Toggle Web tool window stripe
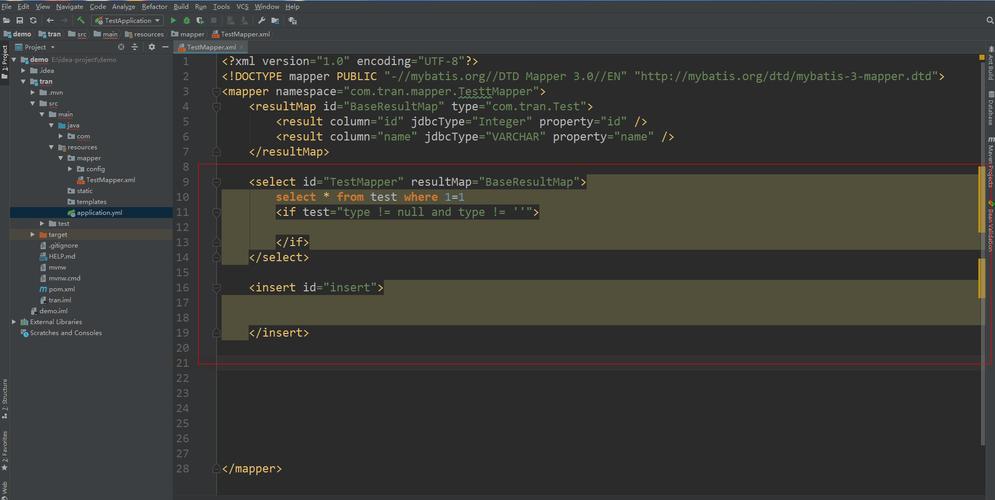The image size is (995, 500). 4,490
